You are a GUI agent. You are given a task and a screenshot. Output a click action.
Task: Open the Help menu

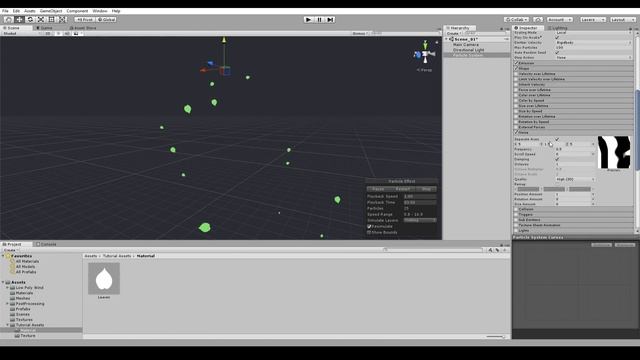pyautogui.click(x=116, y=11)
